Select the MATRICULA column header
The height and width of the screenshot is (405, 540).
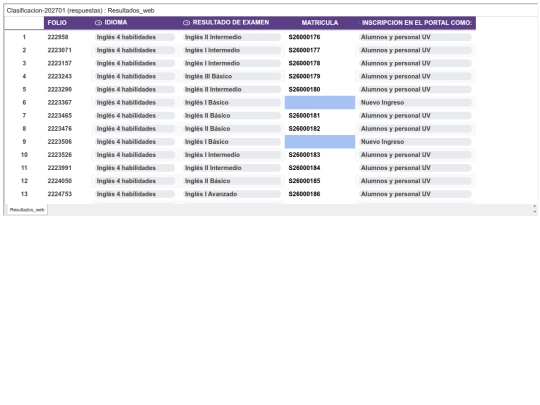coord(320,23)
